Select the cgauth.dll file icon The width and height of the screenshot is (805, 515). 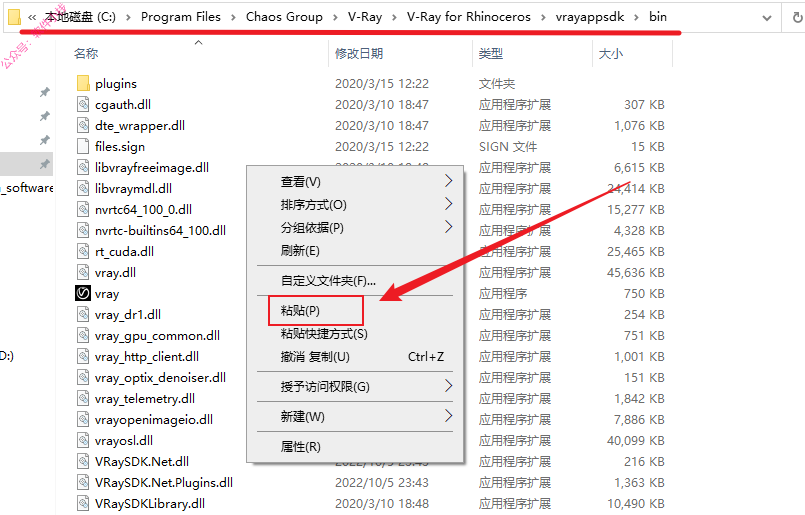83,104
